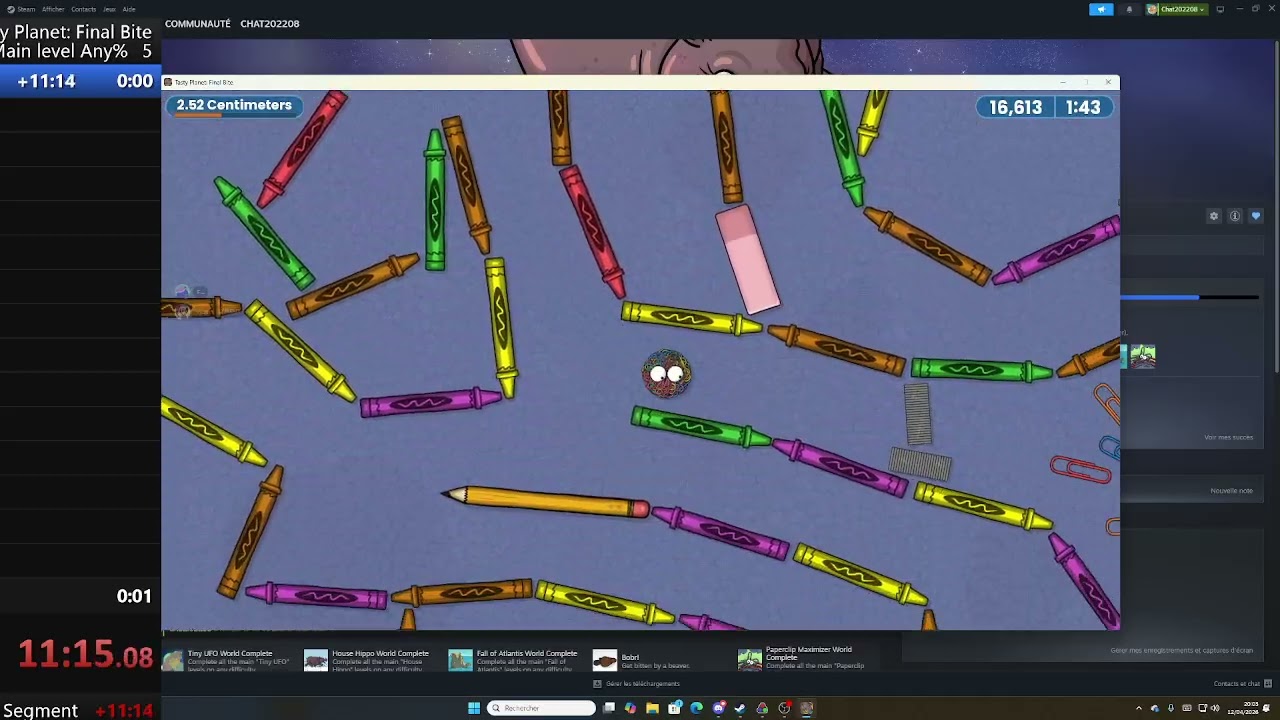Click the 1:43 game timer
Viewport: 1280px width, 720px height.
click(1082, 107)
